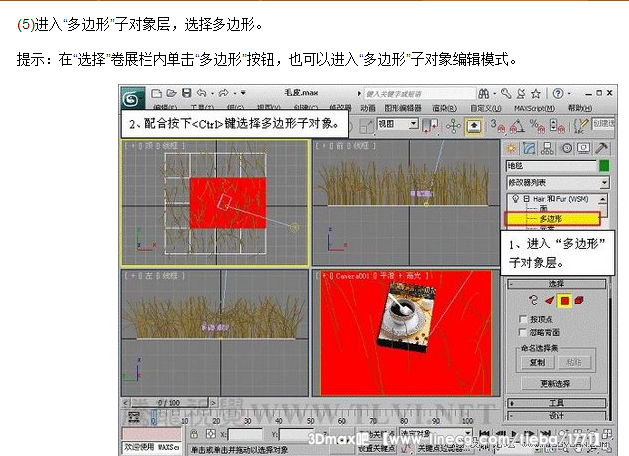The image size is (629, 456).
Task: Open the 3ds Max application menu logo
Action: coord(132,98)
